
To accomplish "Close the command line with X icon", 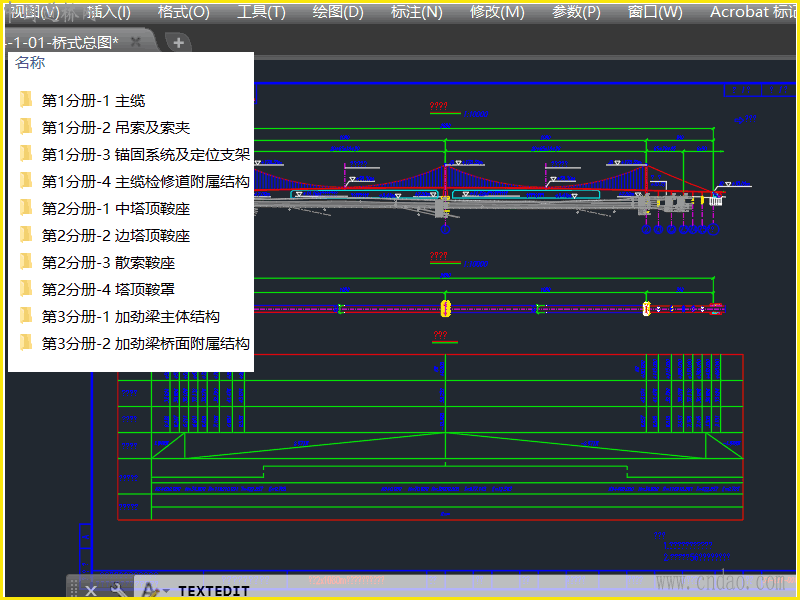I will pyautogui.click(x=91, y=591).
